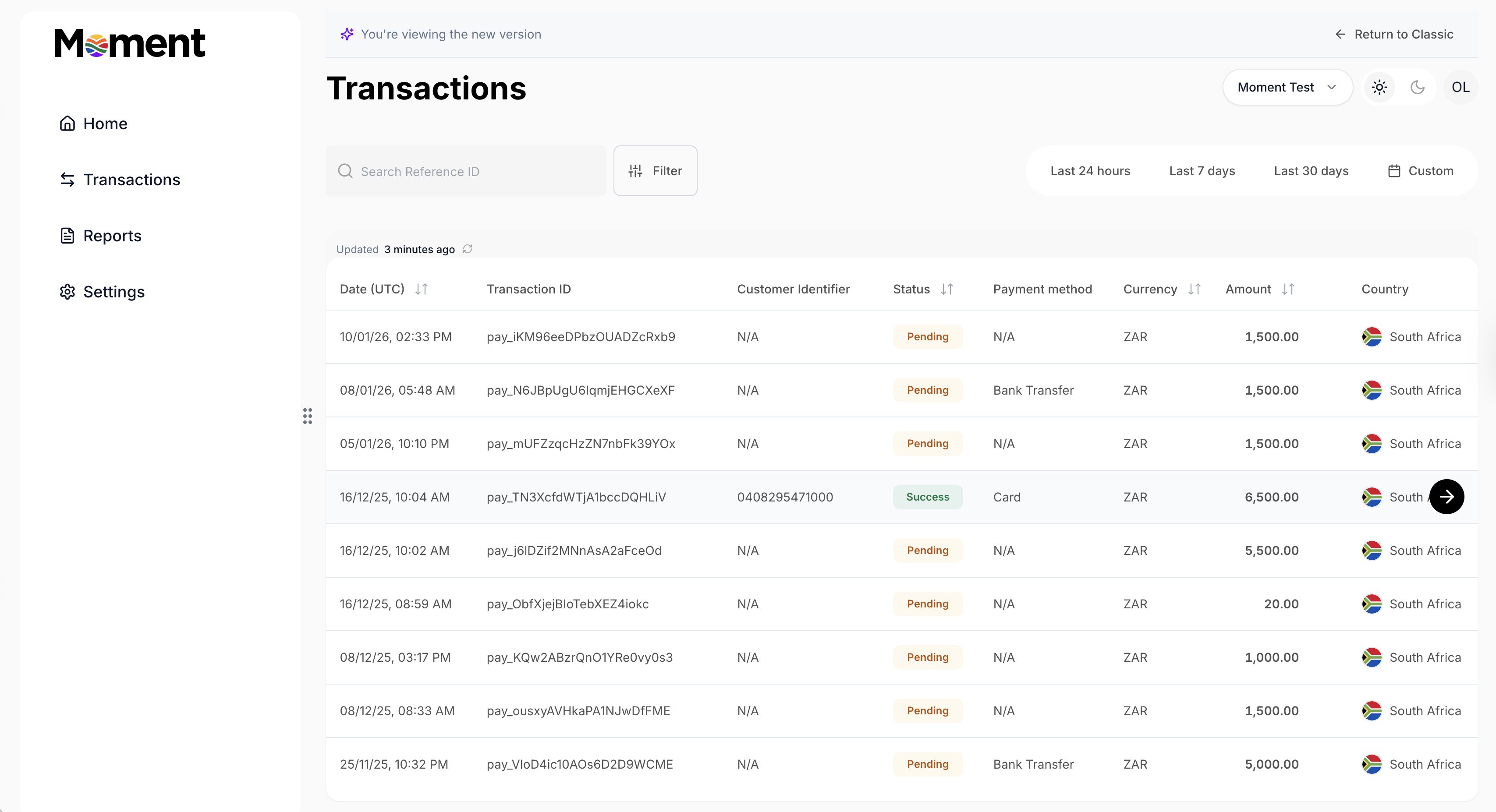Switch to light mode sun toggle
The height and width of the screenshot is (812, 1496).
point(1379,87)
